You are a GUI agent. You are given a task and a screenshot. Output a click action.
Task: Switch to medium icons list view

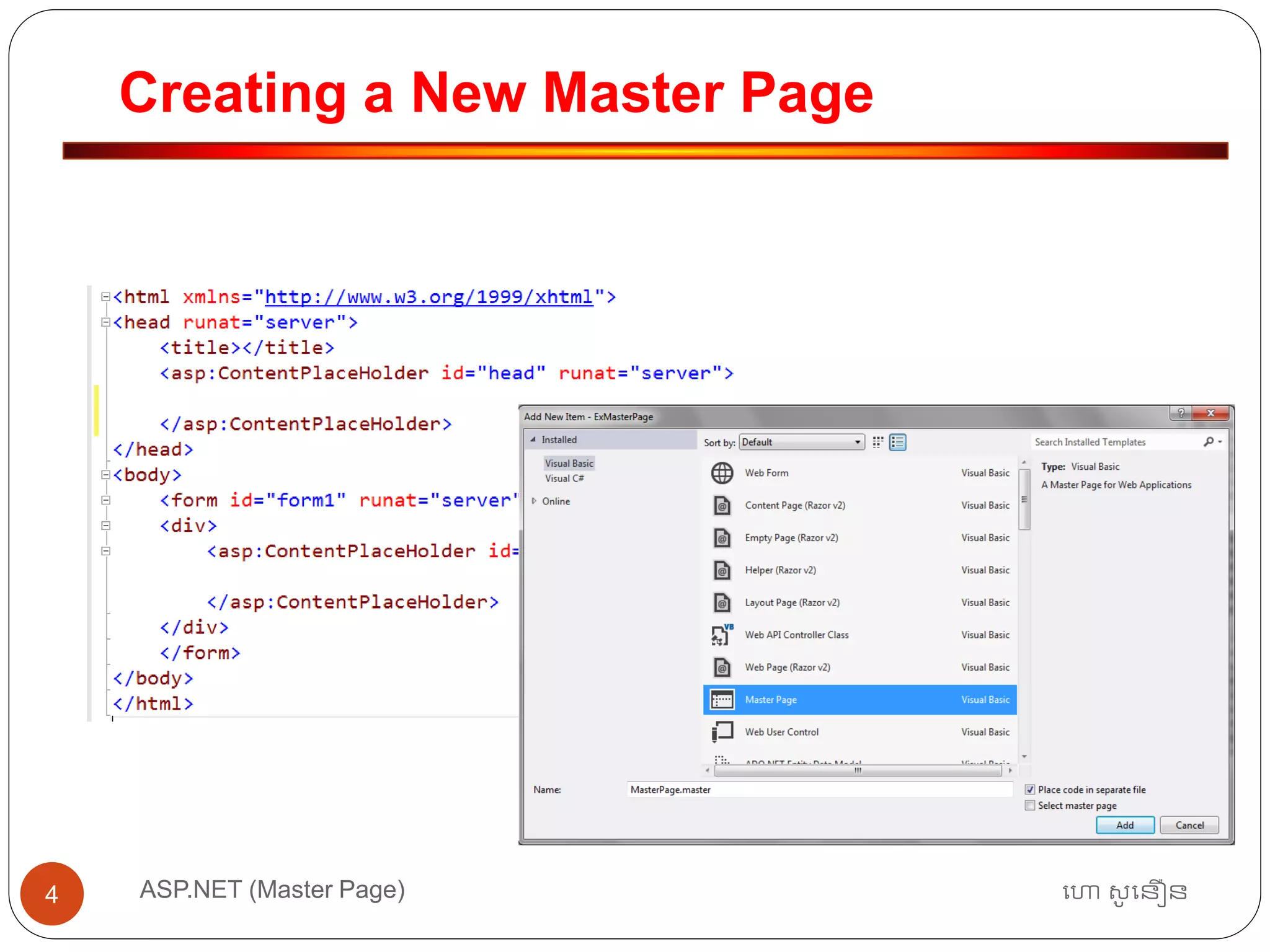coord(897,442)
